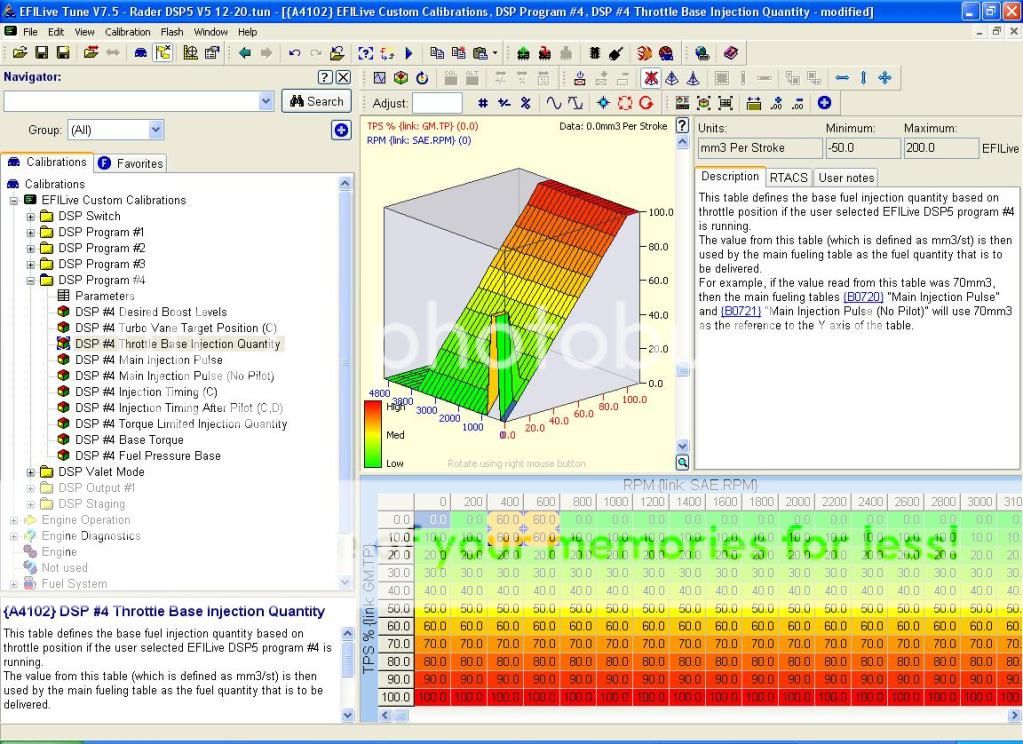Collapse the DSP Program #4 folder
The height and width of the screenshot is (744, 1023).
pos(31,280)
